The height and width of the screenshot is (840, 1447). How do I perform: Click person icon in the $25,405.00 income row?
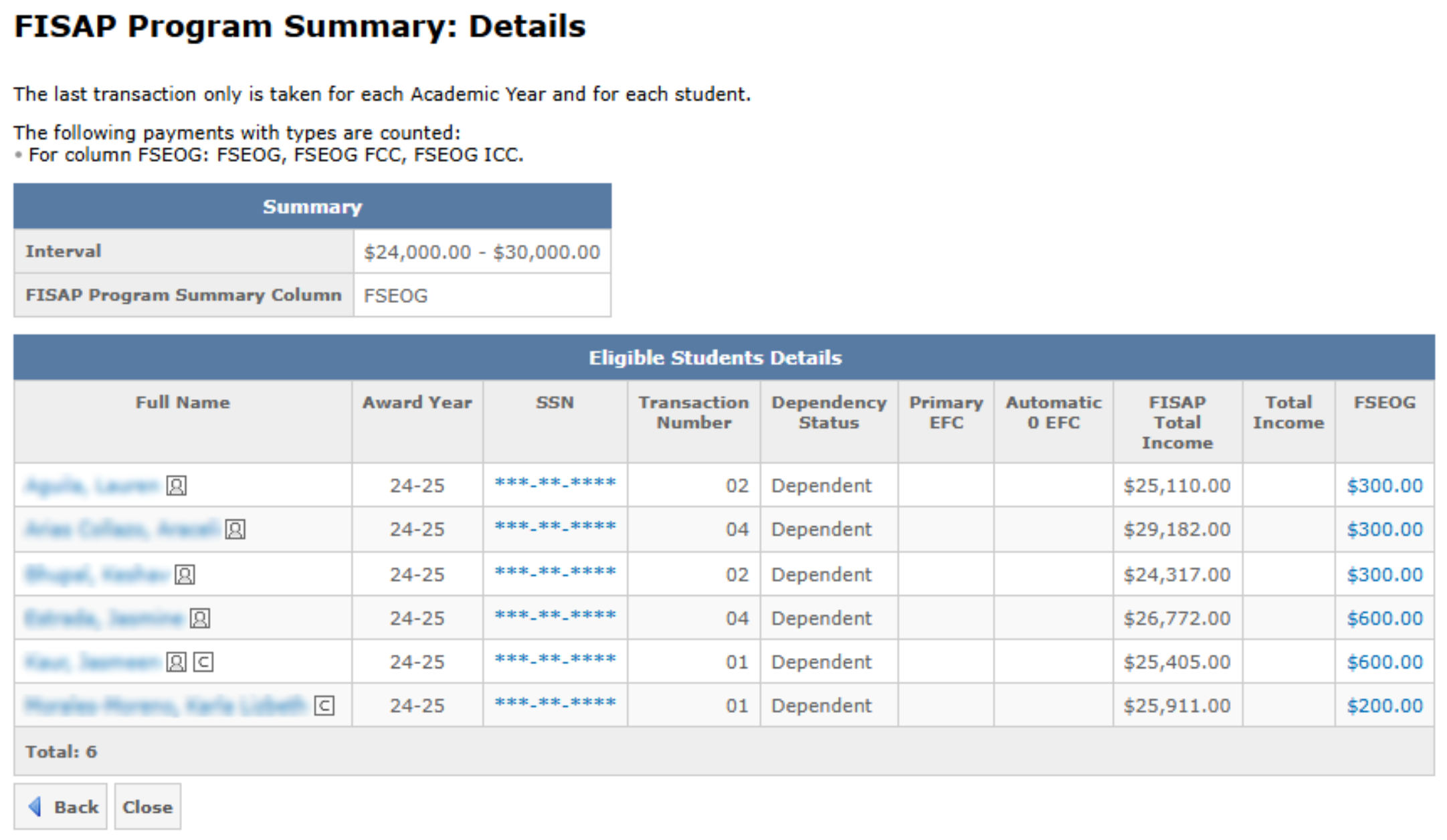[177, 662]
